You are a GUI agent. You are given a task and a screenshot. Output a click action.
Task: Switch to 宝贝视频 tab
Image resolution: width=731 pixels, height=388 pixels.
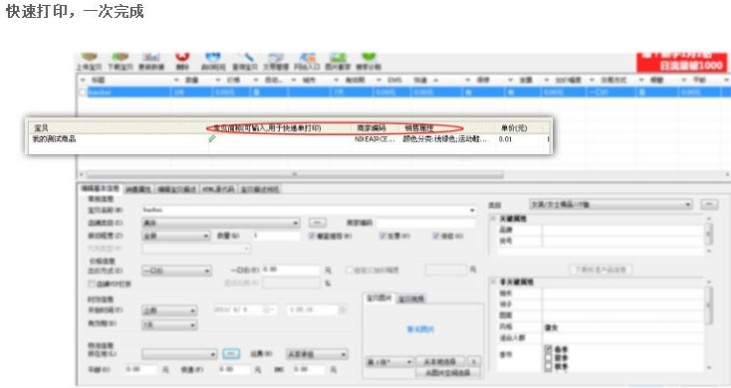(411, 298)
